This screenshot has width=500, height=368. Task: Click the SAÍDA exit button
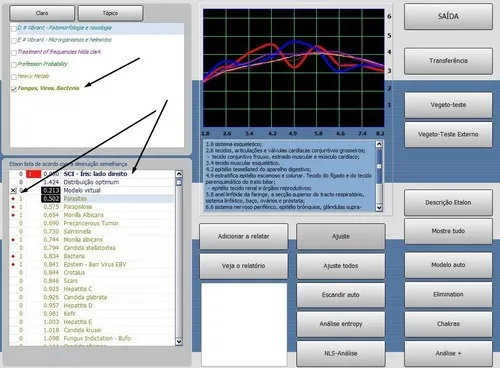tap(448, 16)
